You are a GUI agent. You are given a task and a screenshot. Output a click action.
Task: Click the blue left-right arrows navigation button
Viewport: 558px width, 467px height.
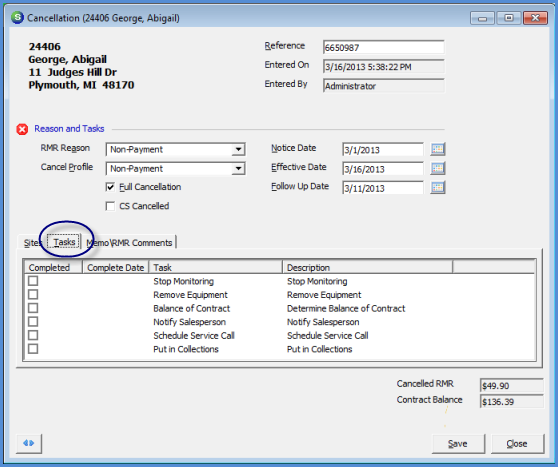click(x=29, y=443)
